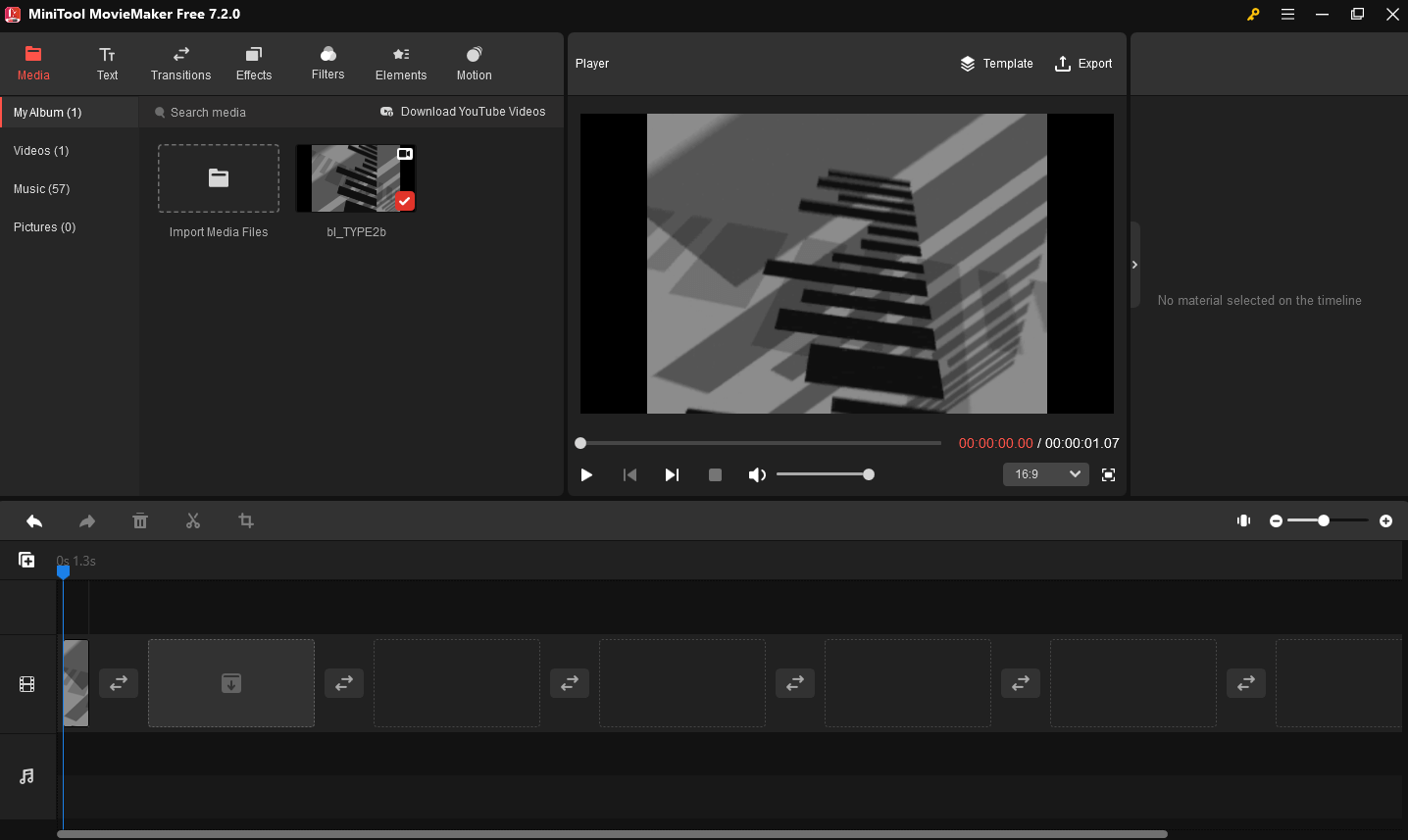
Task: Click the Split scissors icon
Action: tap(193, 521)
